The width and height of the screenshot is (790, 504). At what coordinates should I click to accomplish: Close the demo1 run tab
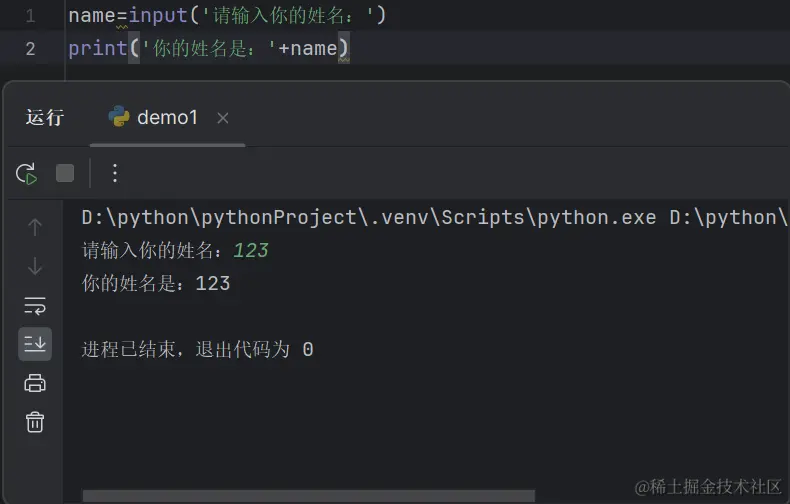coord(223,118)
